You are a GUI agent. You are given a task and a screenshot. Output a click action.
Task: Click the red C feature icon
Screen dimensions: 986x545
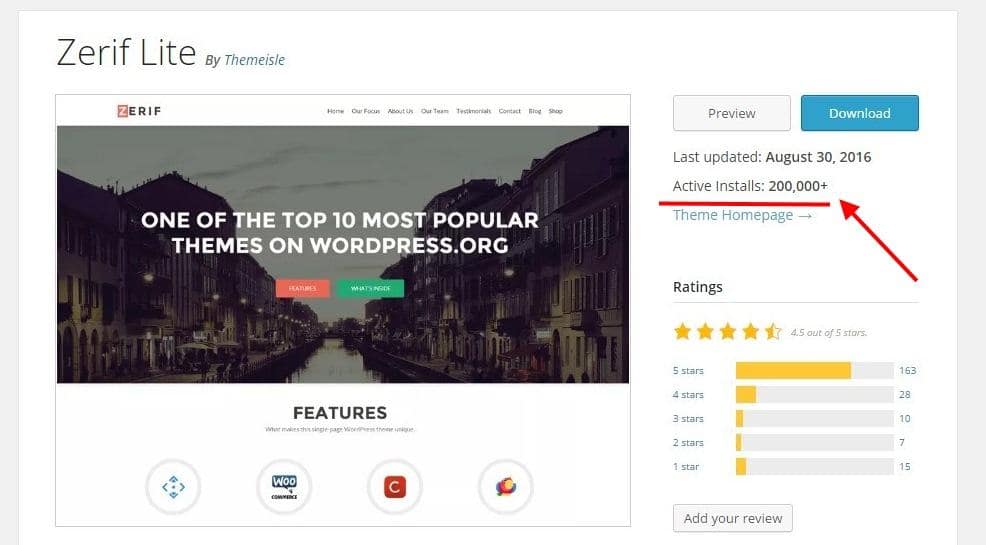[395, 487]
